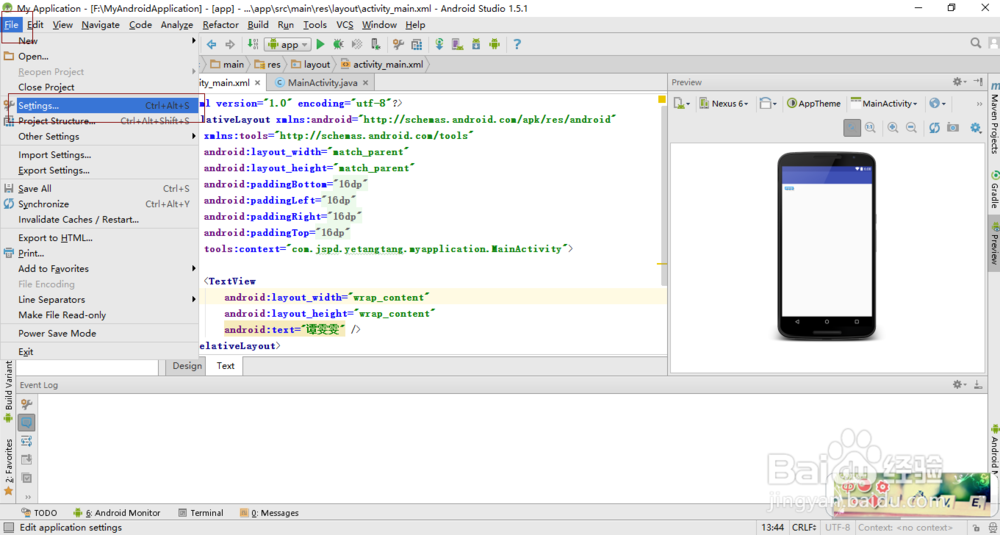
Task: Switch to MainActivity.java tab
Action: tap(323, 83)
